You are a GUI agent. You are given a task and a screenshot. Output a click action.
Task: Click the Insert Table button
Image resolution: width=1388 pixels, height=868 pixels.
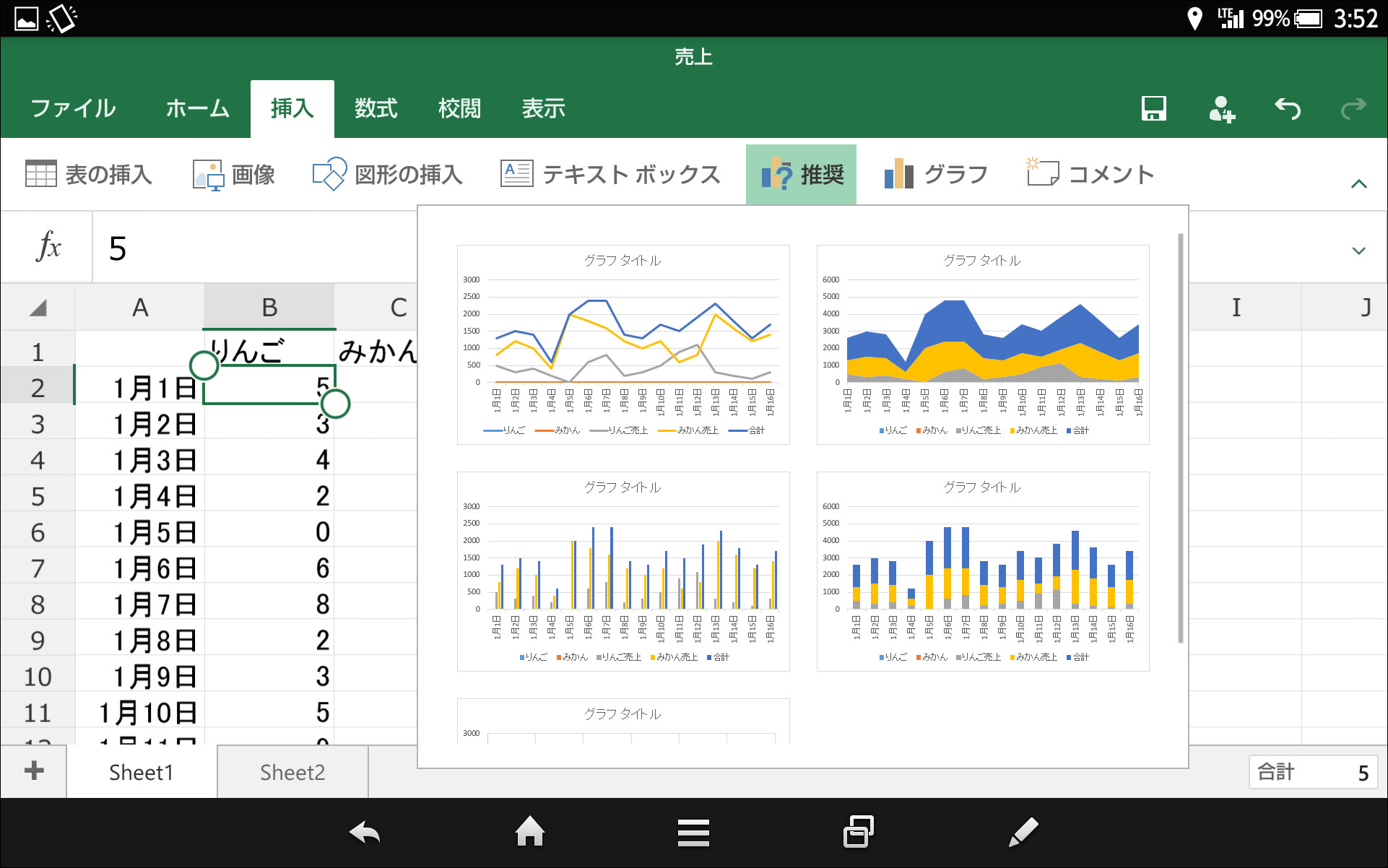click(x=89, y=174)
